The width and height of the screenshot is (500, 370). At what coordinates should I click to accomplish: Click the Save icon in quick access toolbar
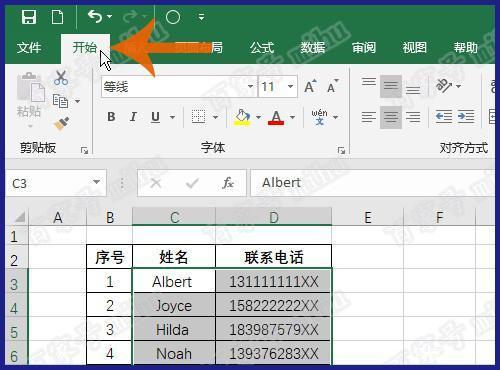(x=29, y=17)
